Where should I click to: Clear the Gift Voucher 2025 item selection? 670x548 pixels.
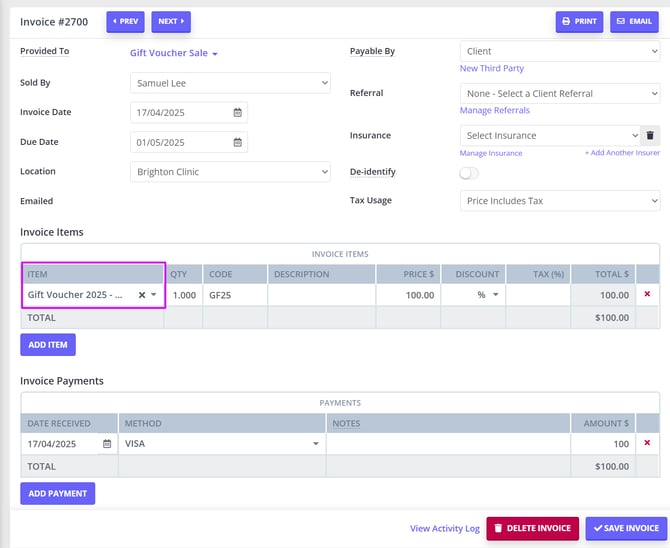pyautogui.click(x=142, y=295)
